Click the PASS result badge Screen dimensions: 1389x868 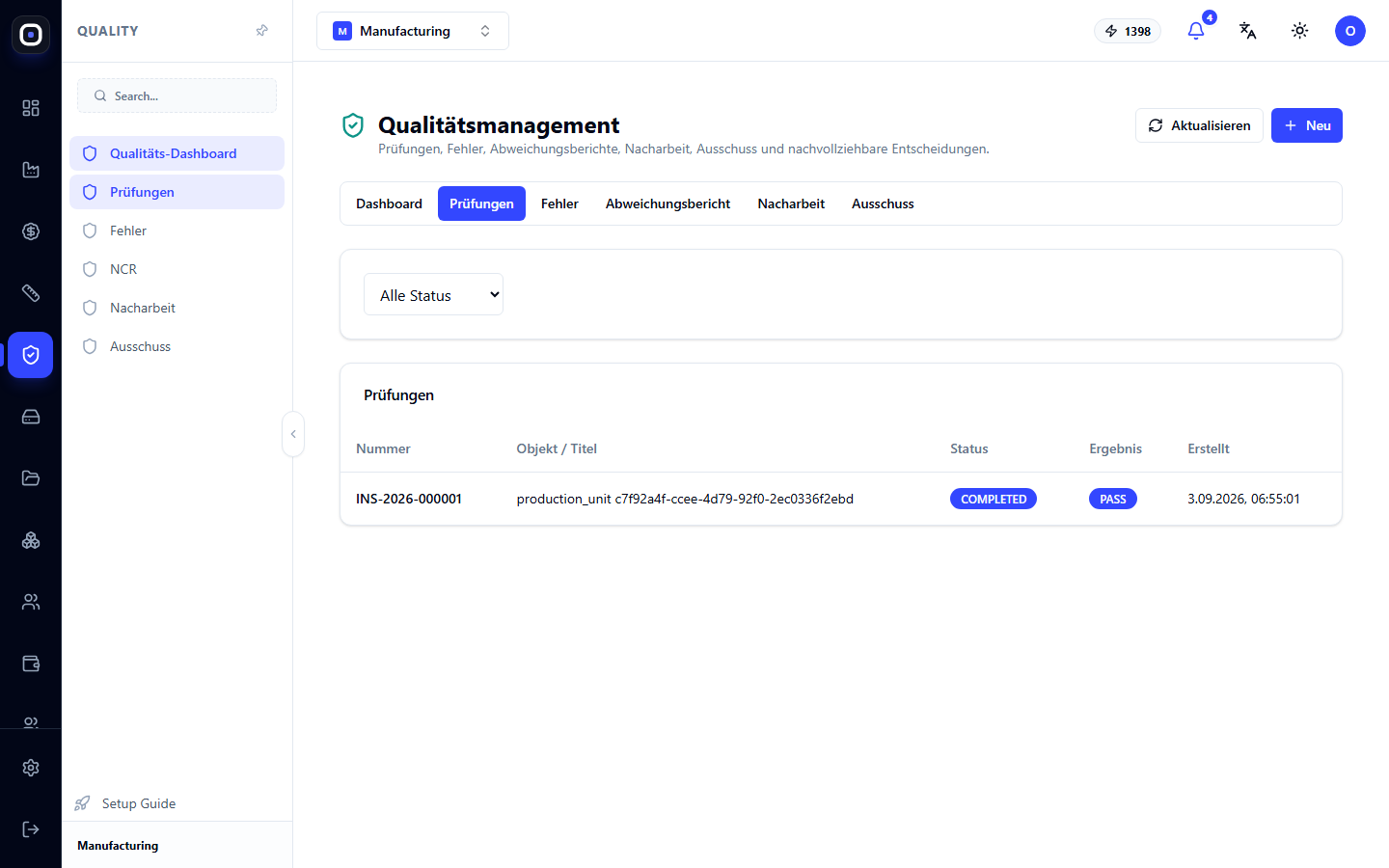1113,499
